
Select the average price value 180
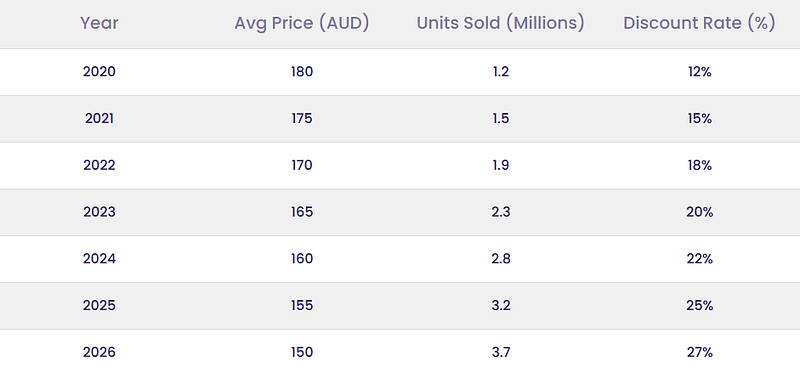pos(302,71)
